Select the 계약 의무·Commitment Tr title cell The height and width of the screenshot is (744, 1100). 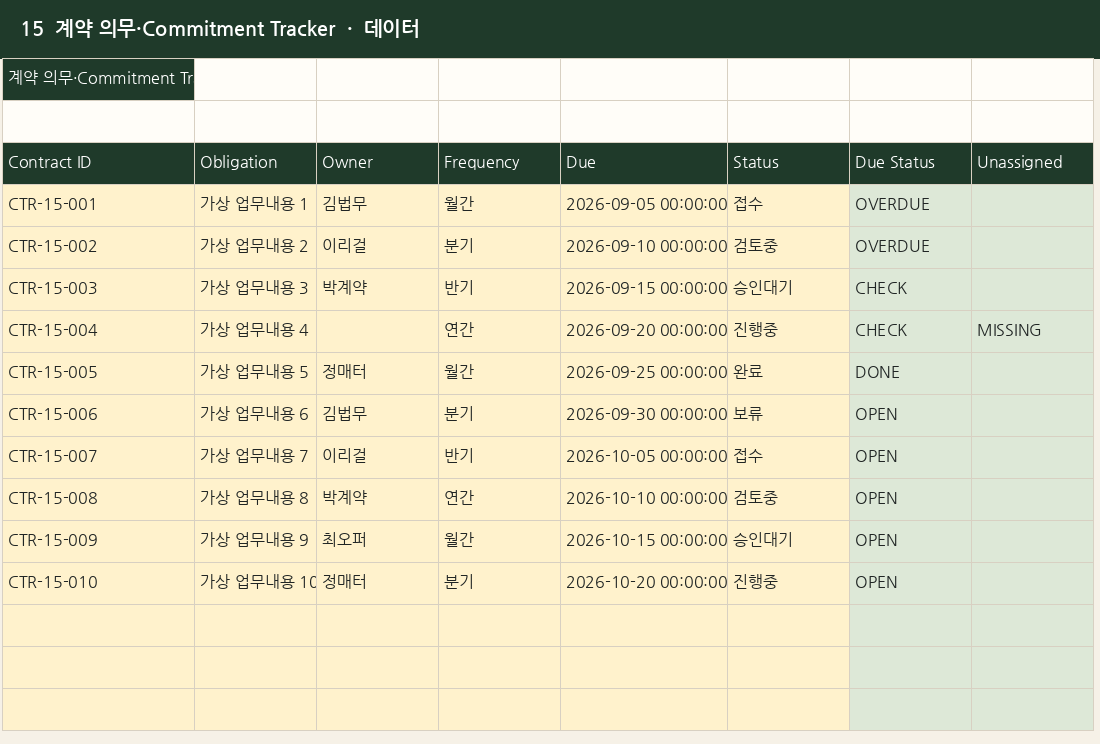click(x=98, y=79)
